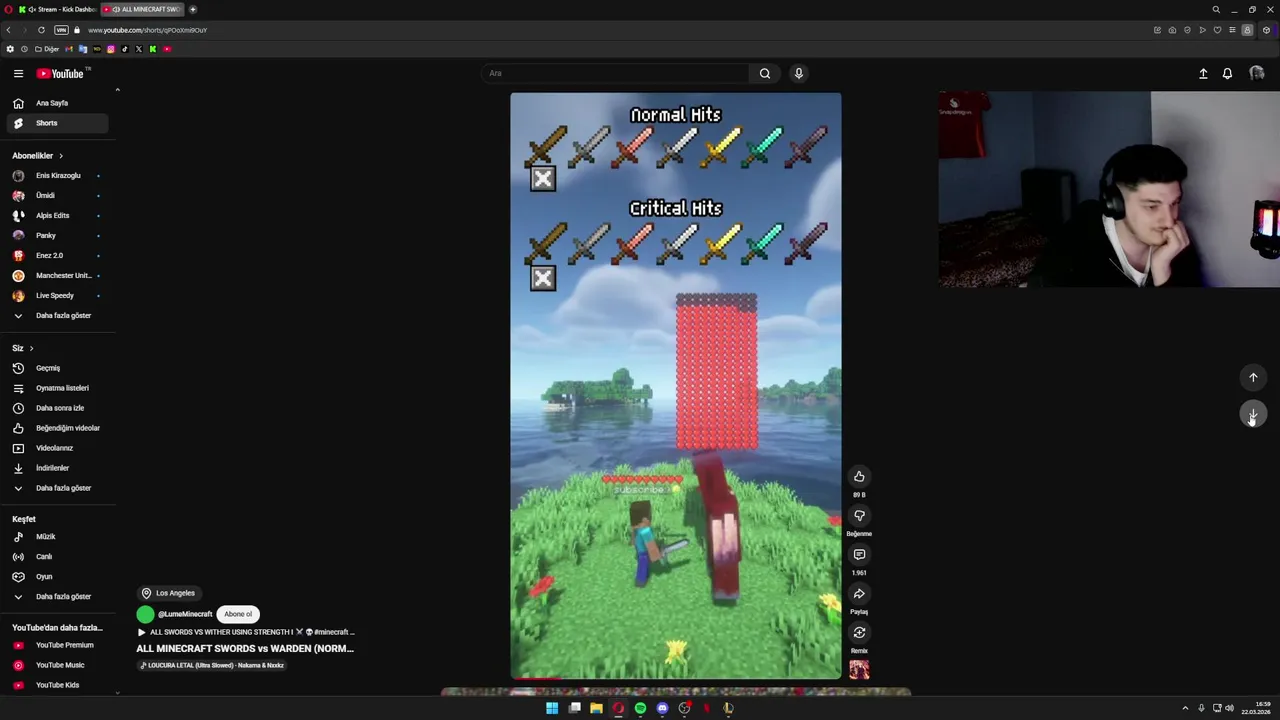Open the Enis Kirazoglu channel subscription
Viewport: 1280px width, 720px height.
pyautogui.click(x=58, y=176)
